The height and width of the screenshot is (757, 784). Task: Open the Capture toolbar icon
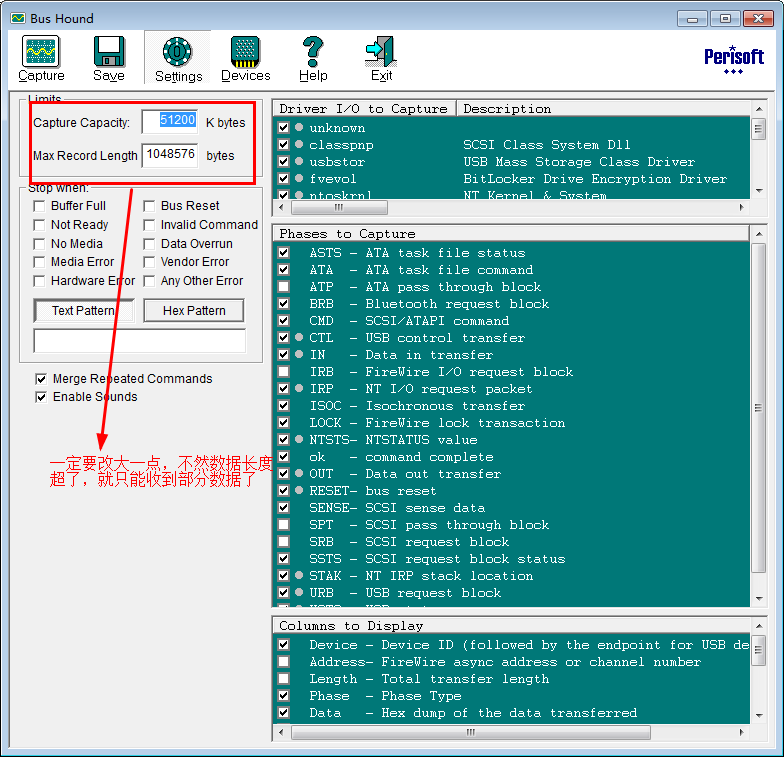pyautogui.click(x=41, y=58)
